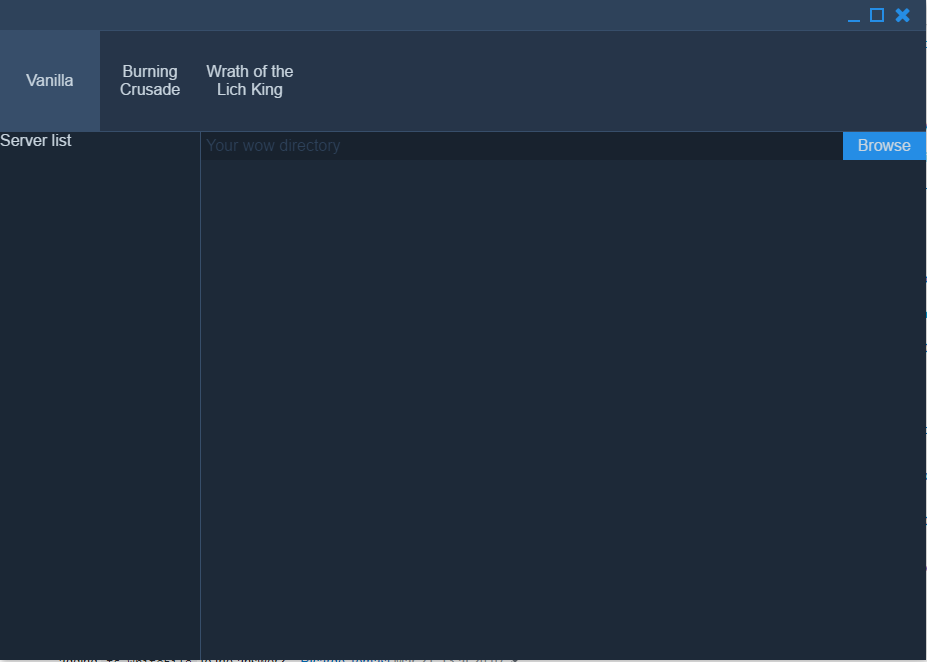
Task: Switch to the Vanilla tab
Action: coord(50,81)
